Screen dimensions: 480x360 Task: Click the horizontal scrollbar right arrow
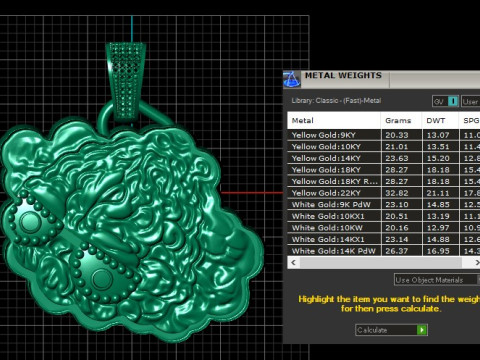(x=476, y=263)
